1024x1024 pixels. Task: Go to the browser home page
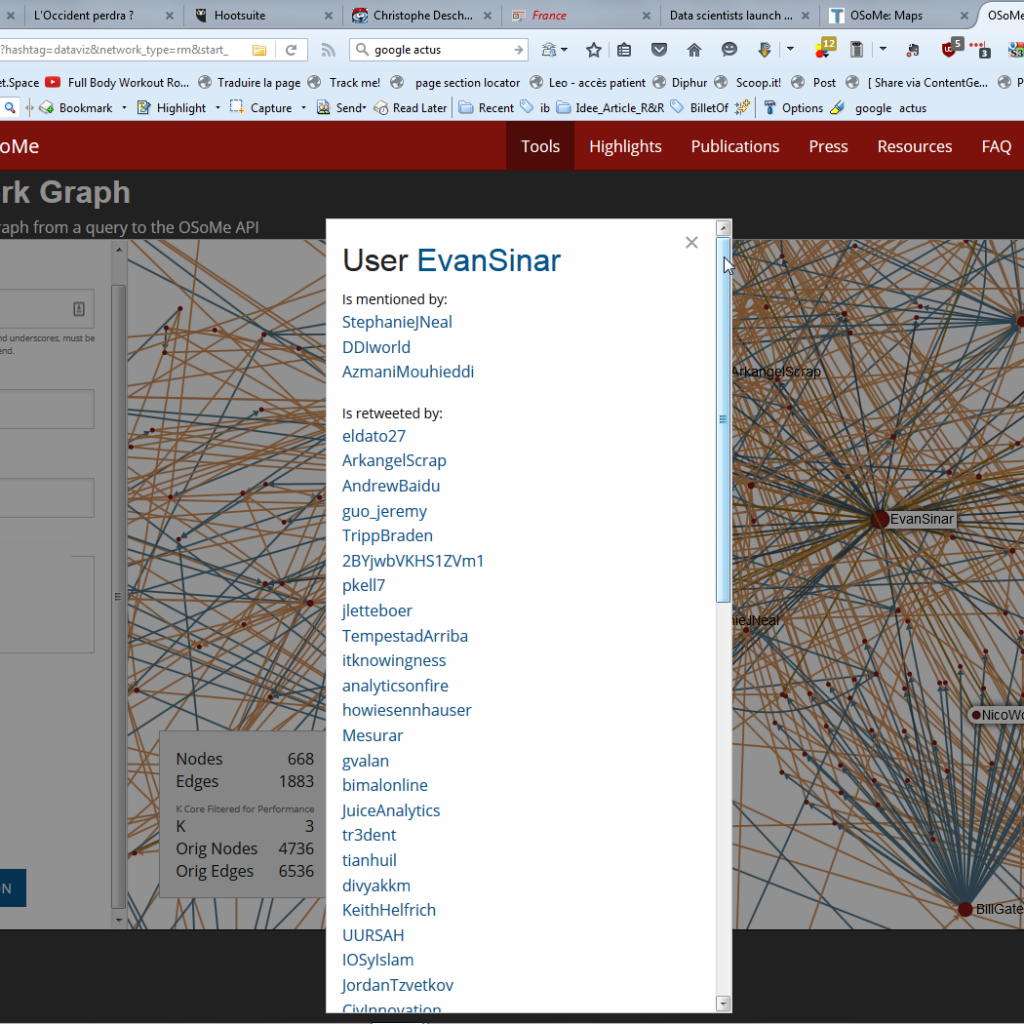click(694, 50)
